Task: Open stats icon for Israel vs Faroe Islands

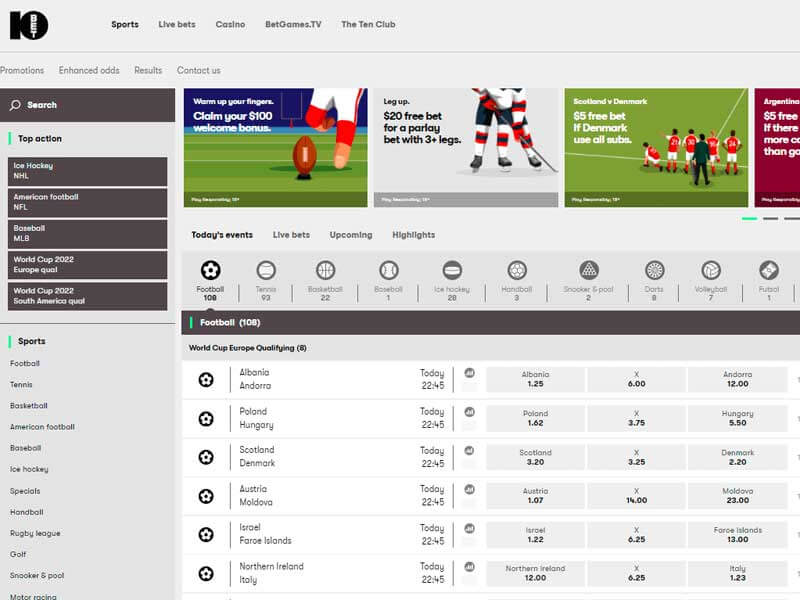Action: [469, 528]
